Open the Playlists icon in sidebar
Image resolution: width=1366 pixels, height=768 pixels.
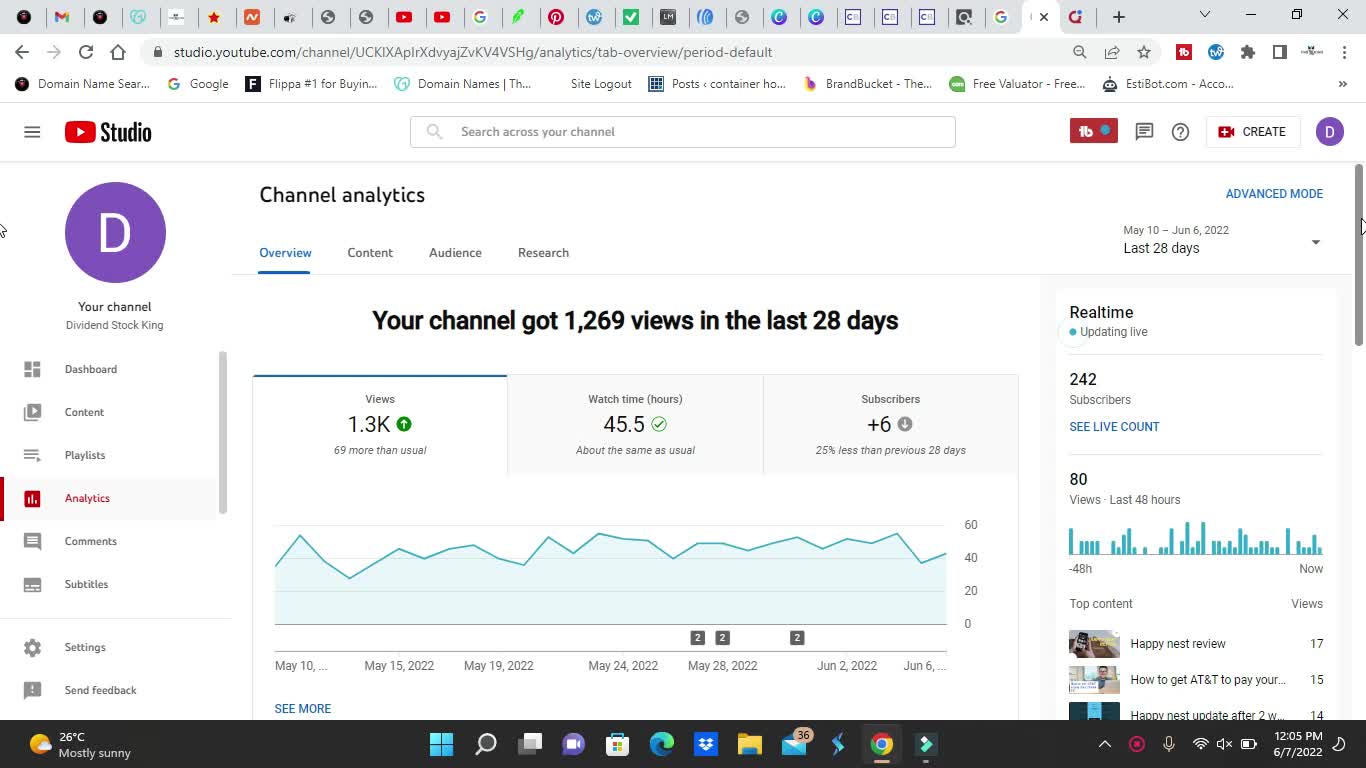click(x=32, y=455)
